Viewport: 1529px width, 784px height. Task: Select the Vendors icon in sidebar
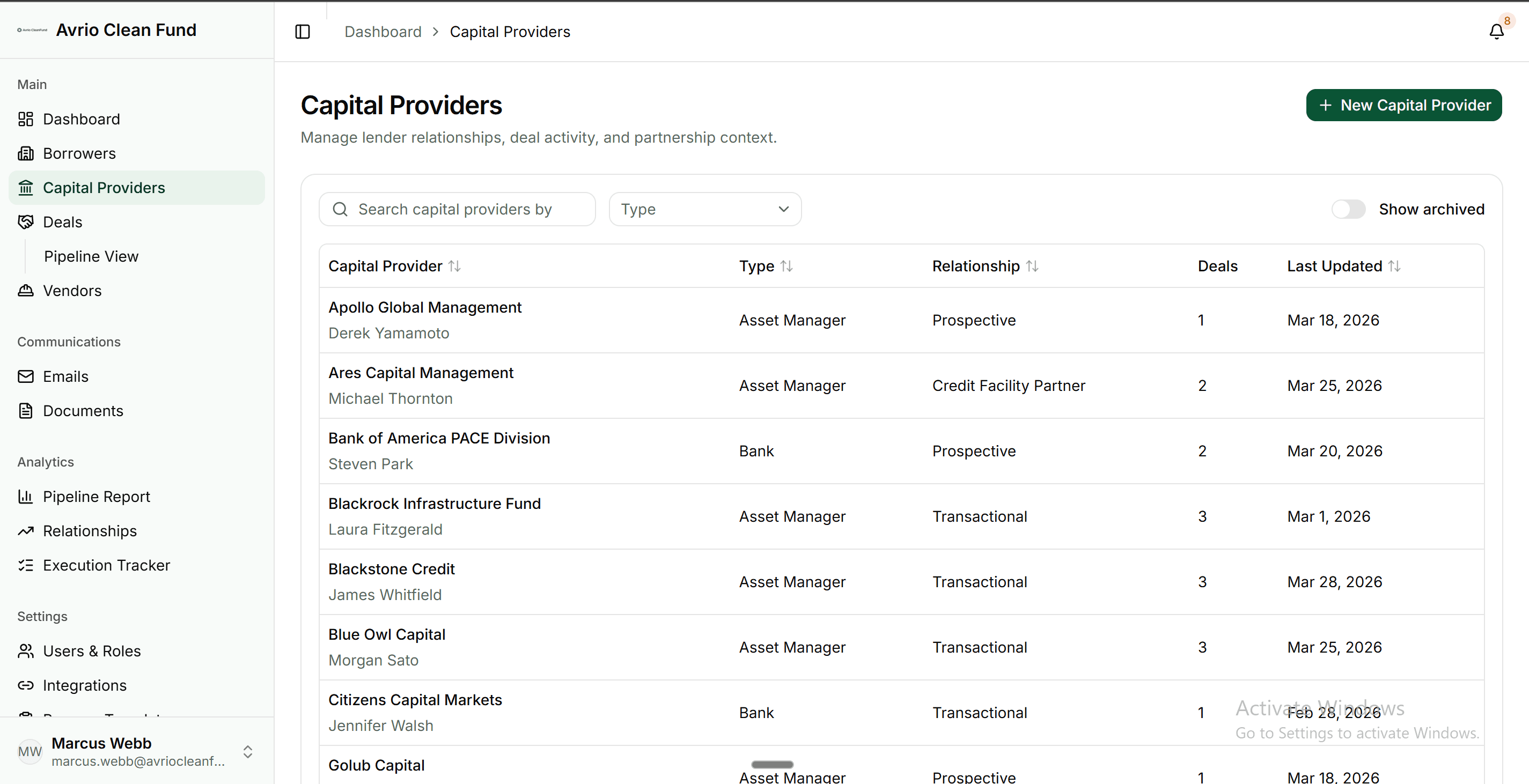coord(26,291)
